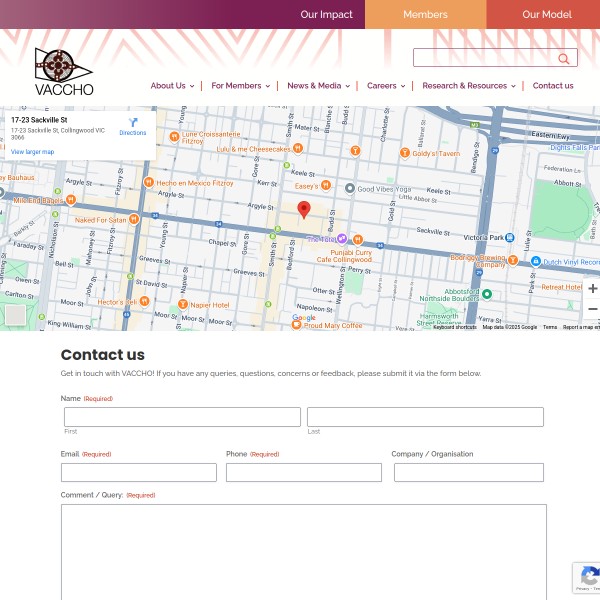Click the Hecho en Mexico Fitzroy restaurant marker
The width and height of the screenshot is (600, 600).
(x=149, y=183)
